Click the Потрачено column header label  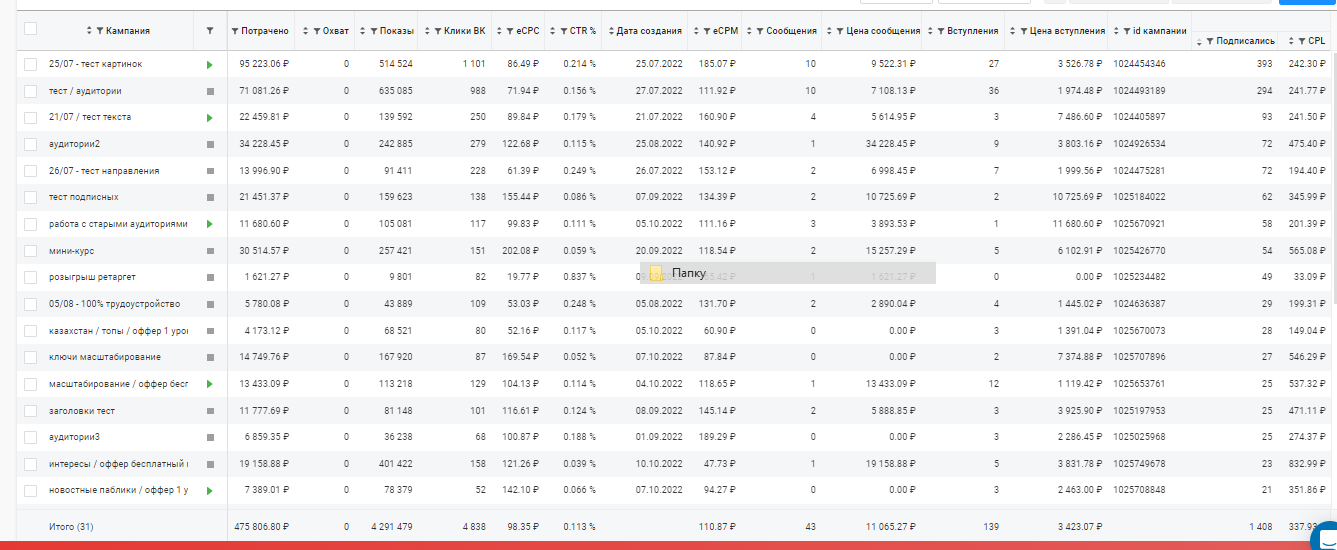click(x=265, y=31)
